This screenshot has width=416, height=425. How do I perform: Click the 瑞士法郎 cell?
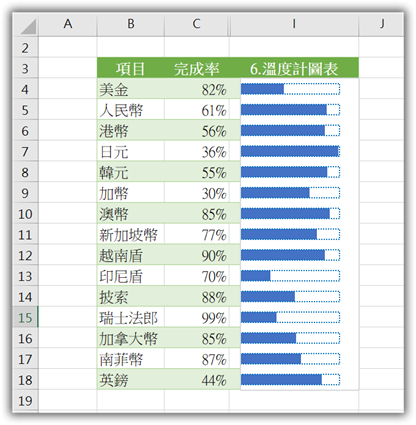click(x=131, y=317)
